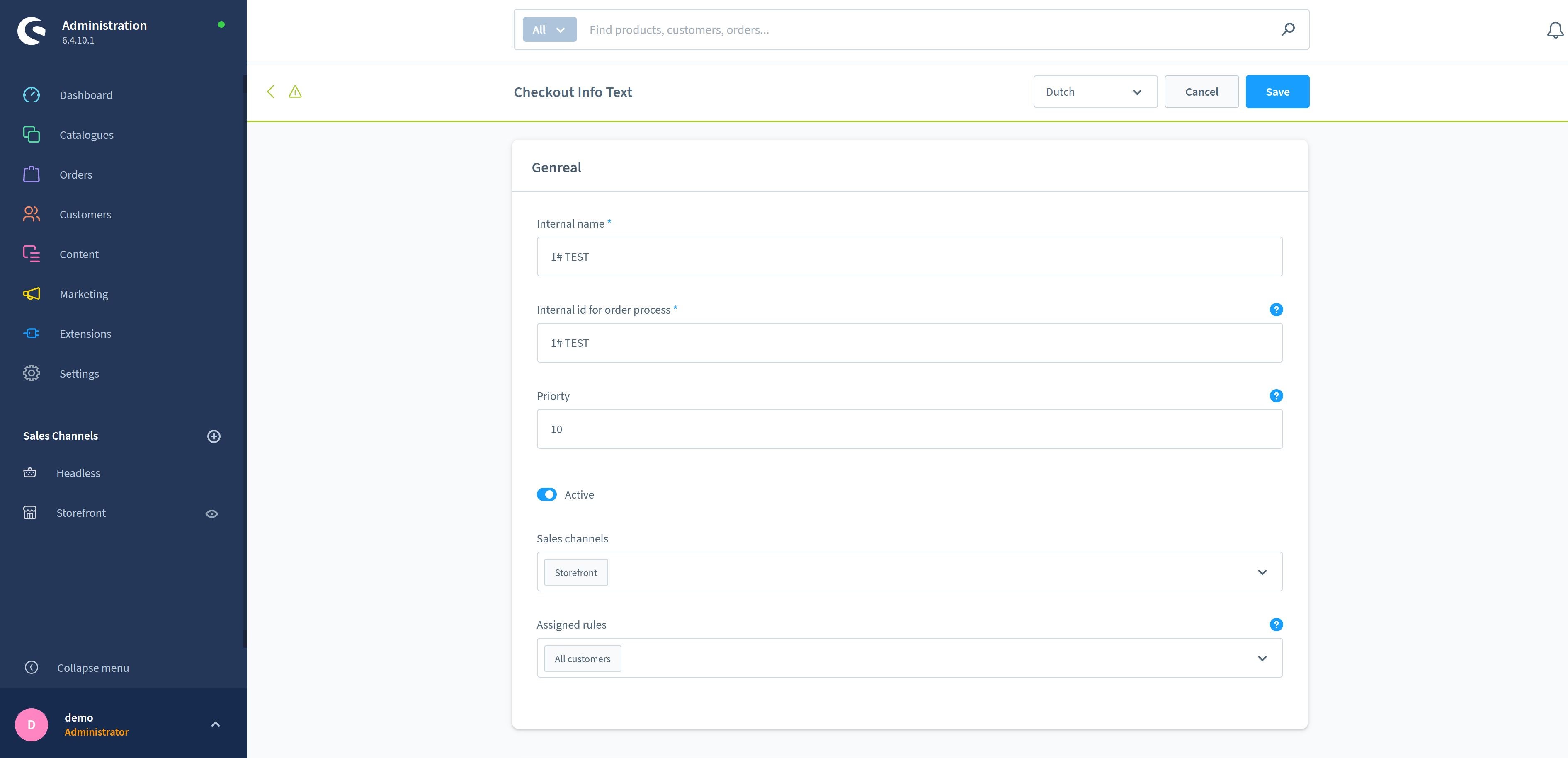This screenshot has width=1568, height=758.
Task: Focus the Internal id for order process field
Action: coord(909,343)
